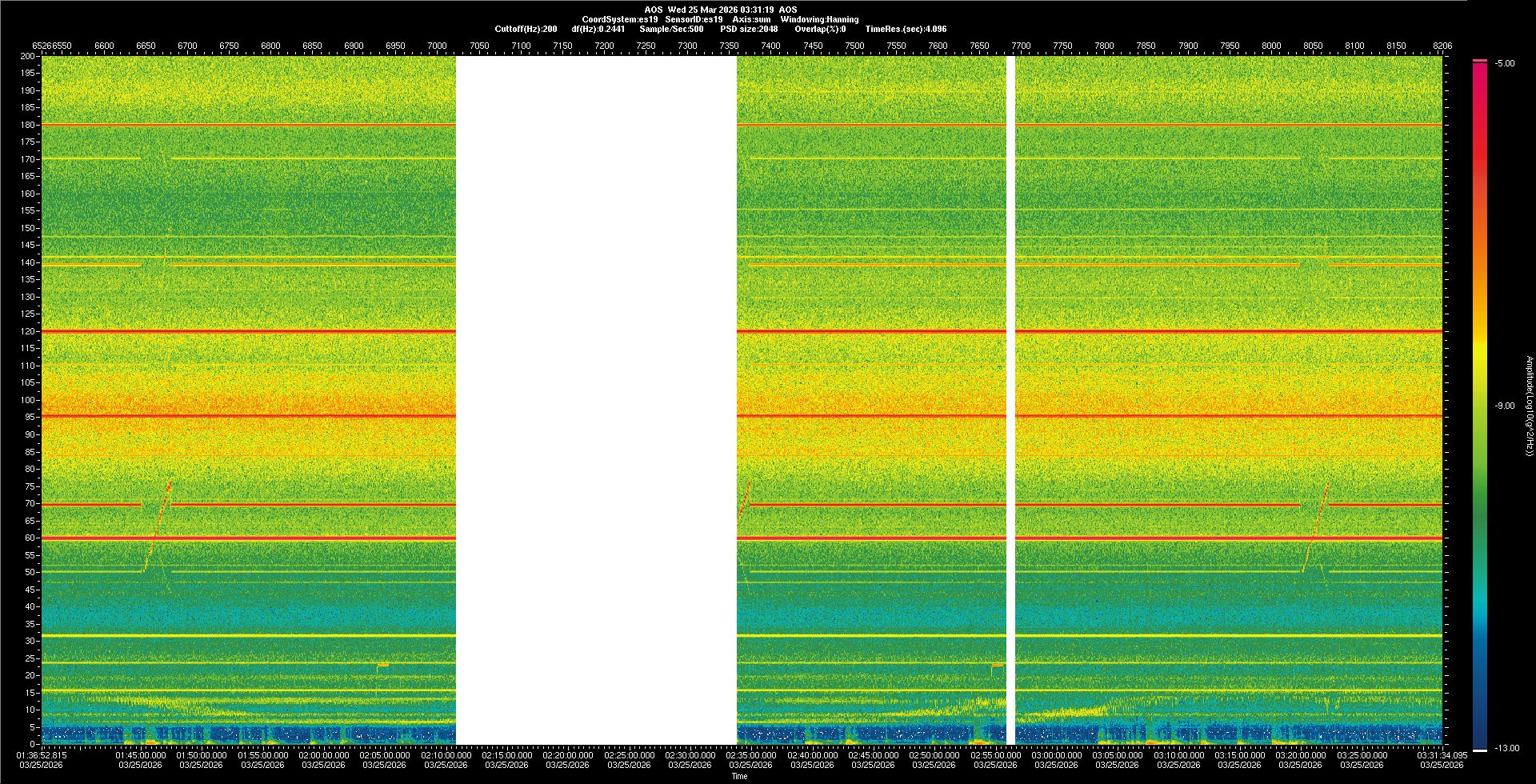Click the 03:31:34.095 end time label
1536x784 pixels.
(1442, 755)
